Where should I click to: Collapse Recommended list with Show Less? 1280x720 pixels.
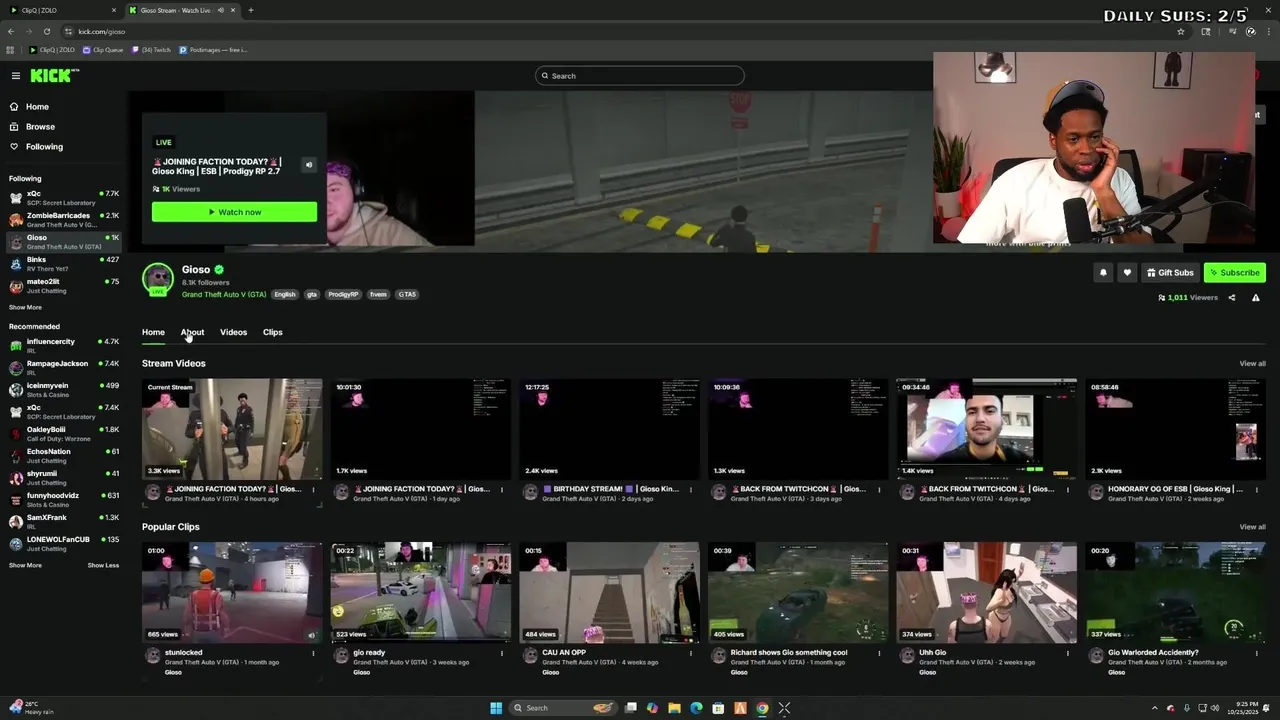pyautogui.click(x=103, y=565)
